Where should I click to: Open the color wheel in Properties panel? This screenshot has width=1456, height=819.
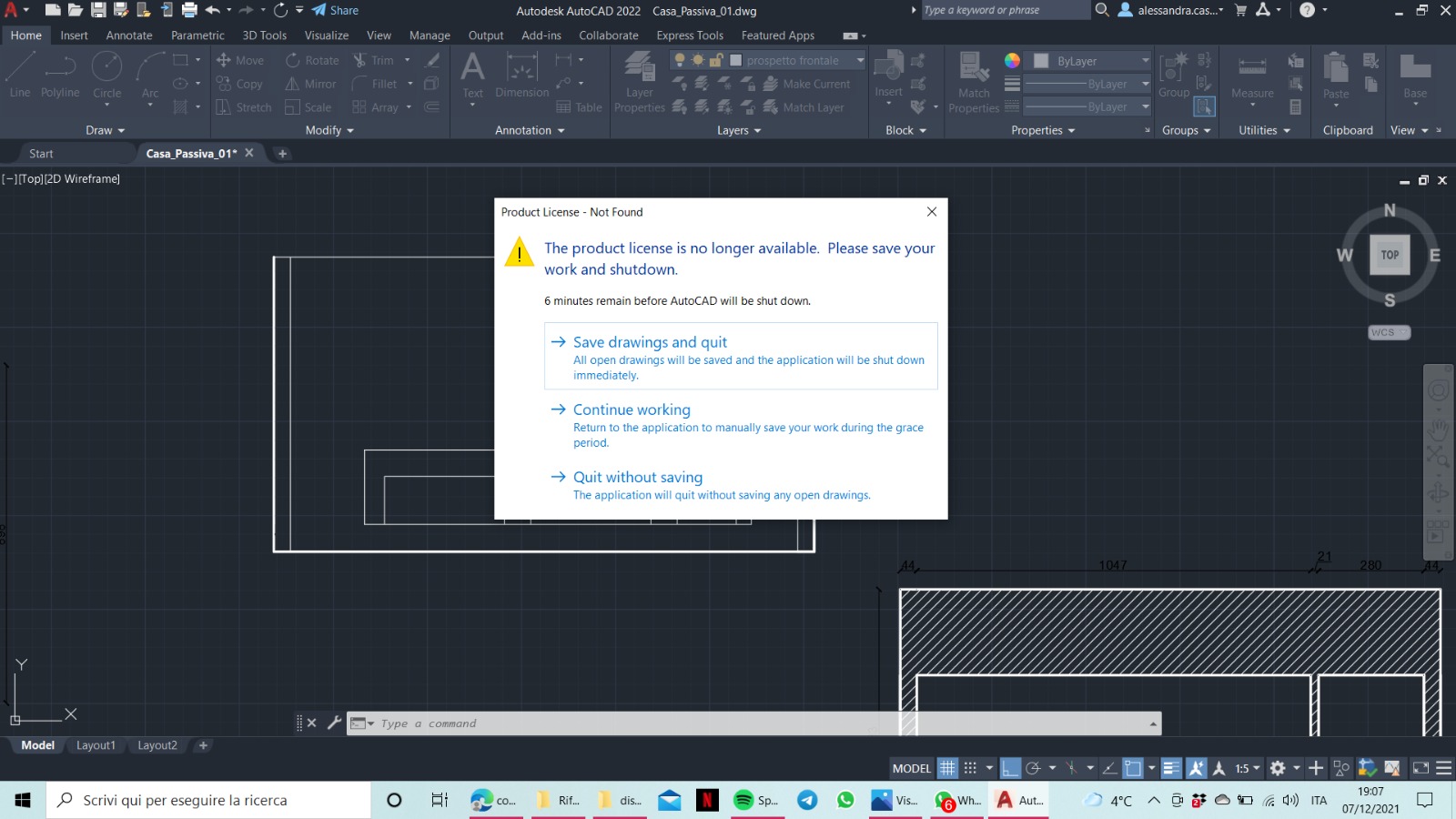pos(1012,60)
